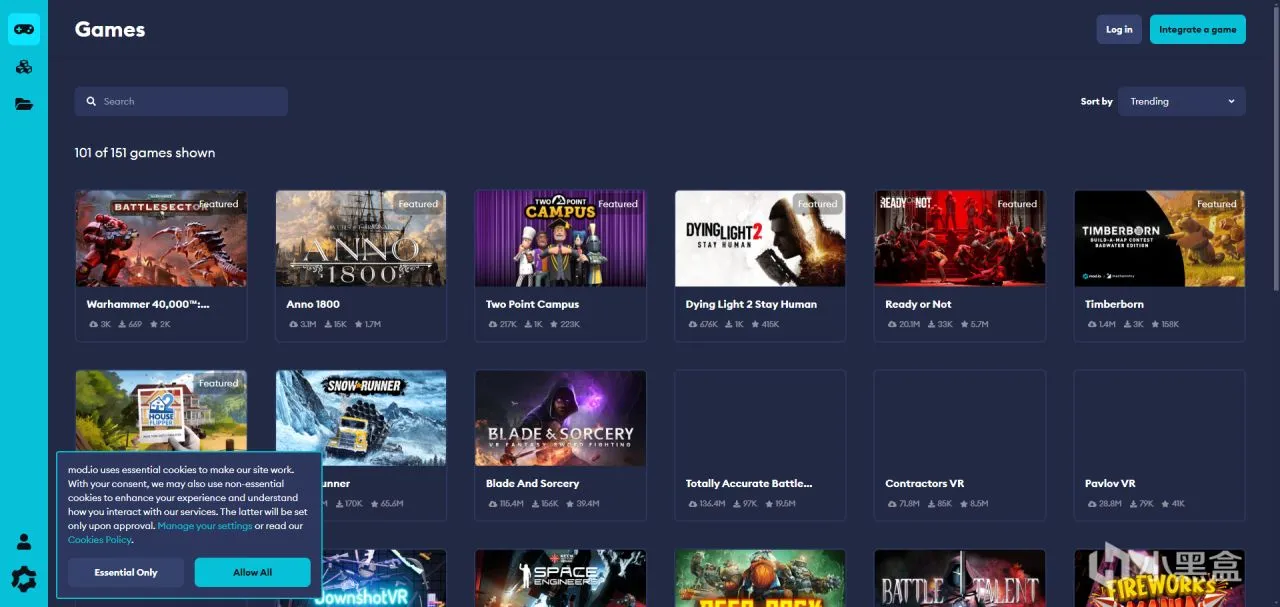The width and height of the screenshot is (1280, 607).
Task: Open the Blade And Sorcery game card
Action: 560,445
